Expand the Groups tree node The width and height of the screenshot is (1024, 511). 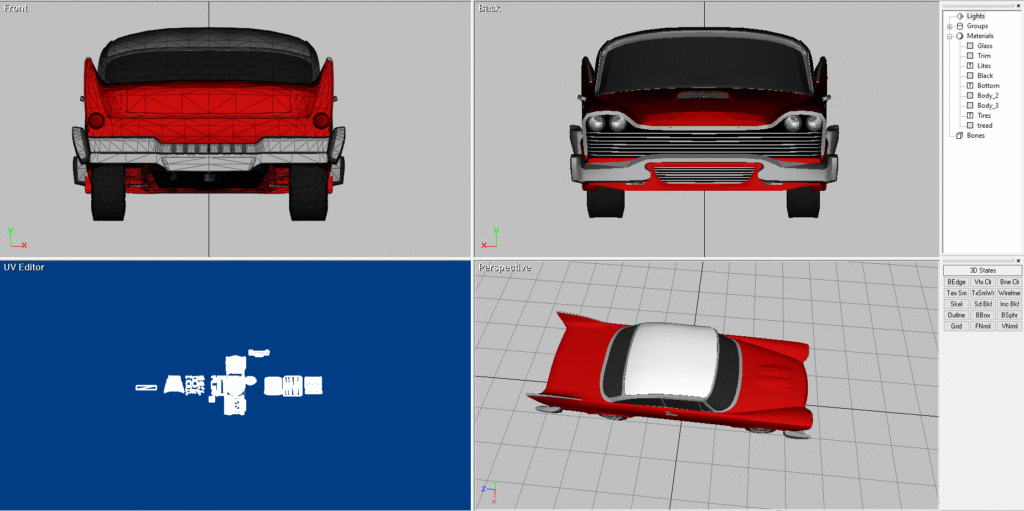[x=950, y=26]
